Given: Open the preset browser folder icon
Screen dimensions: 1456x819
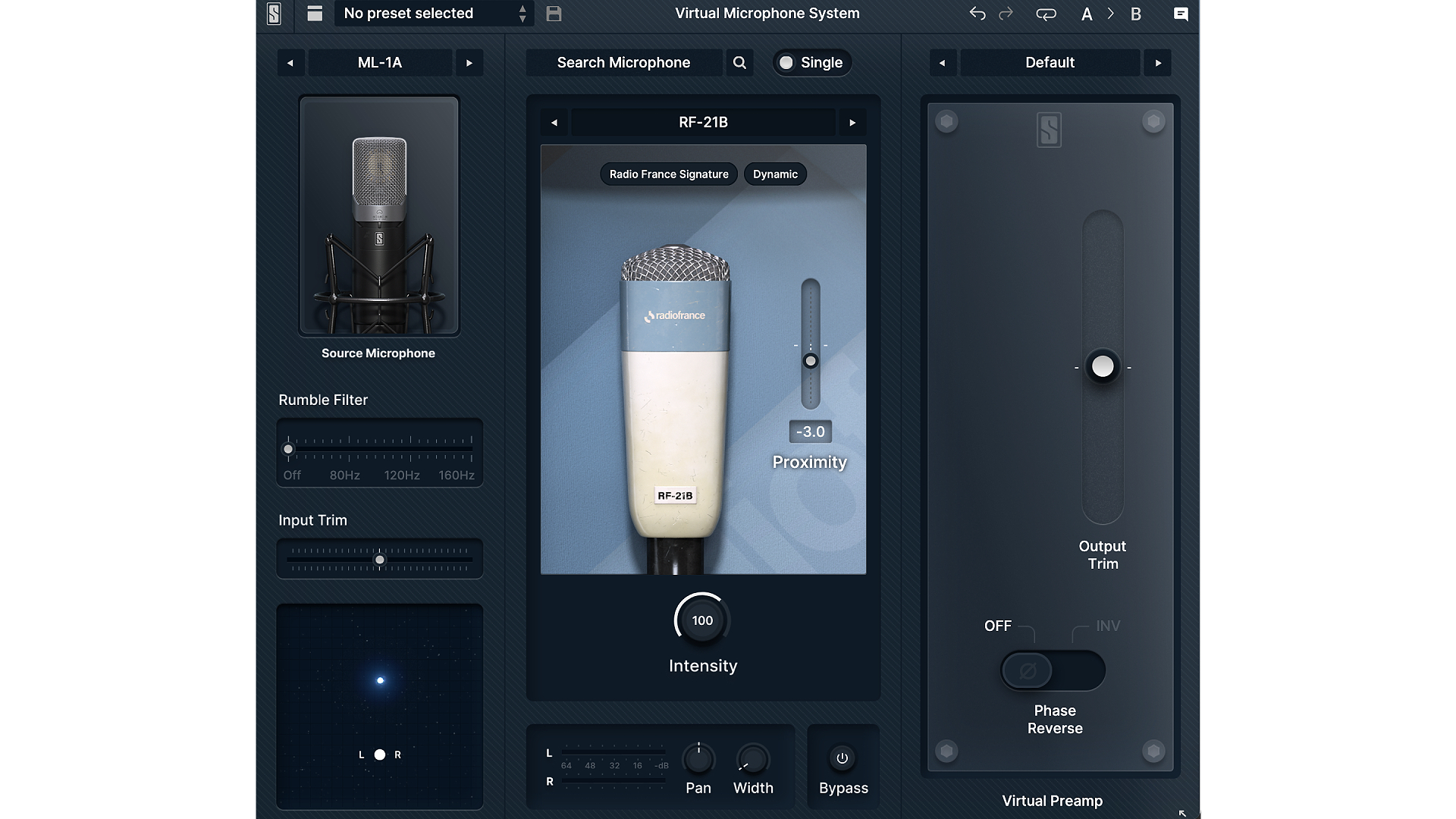Looking at the screenshot, I should [315, 14].
